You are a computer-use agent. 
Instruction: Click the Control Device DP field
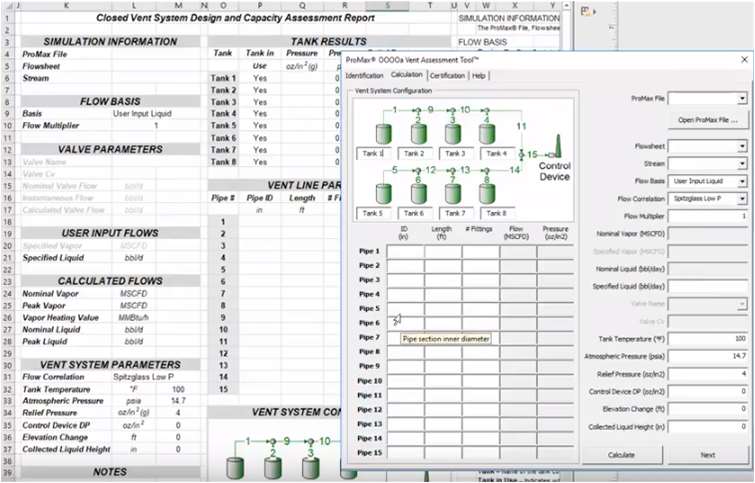(707, 392)
